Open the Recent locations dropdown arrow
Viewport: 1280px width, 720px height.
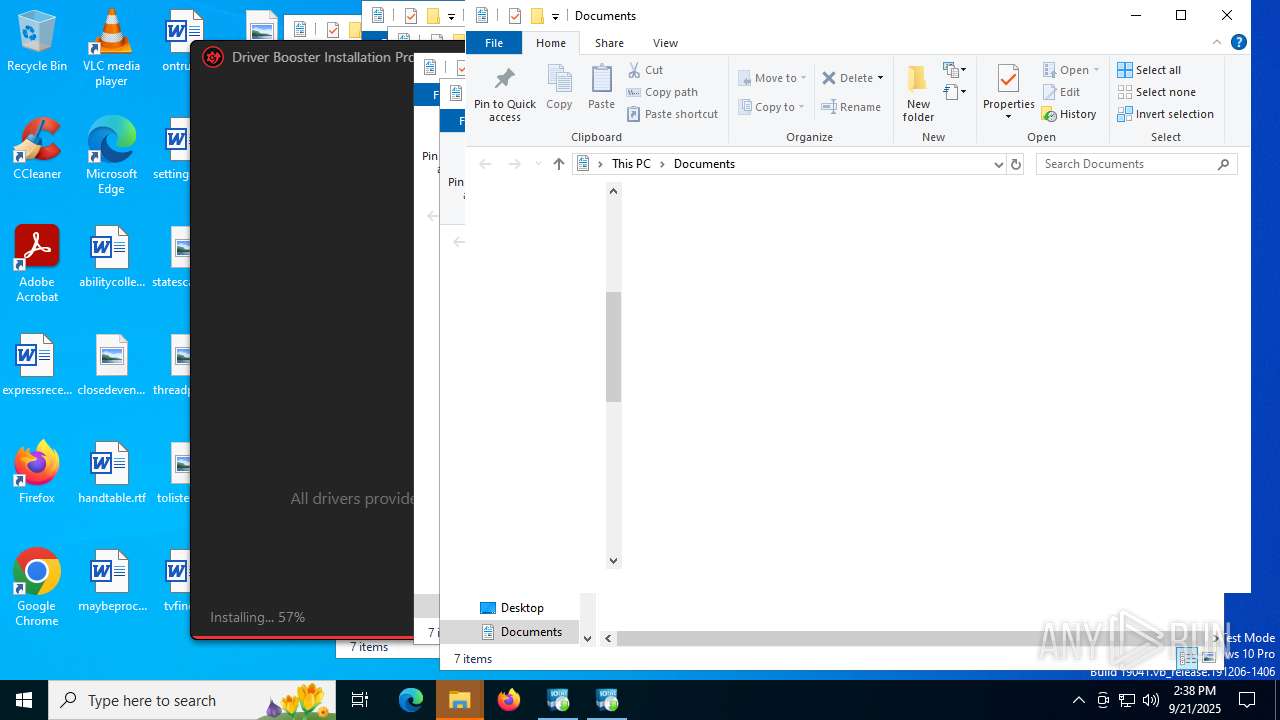pyautogui.click(x=538, y=164)
